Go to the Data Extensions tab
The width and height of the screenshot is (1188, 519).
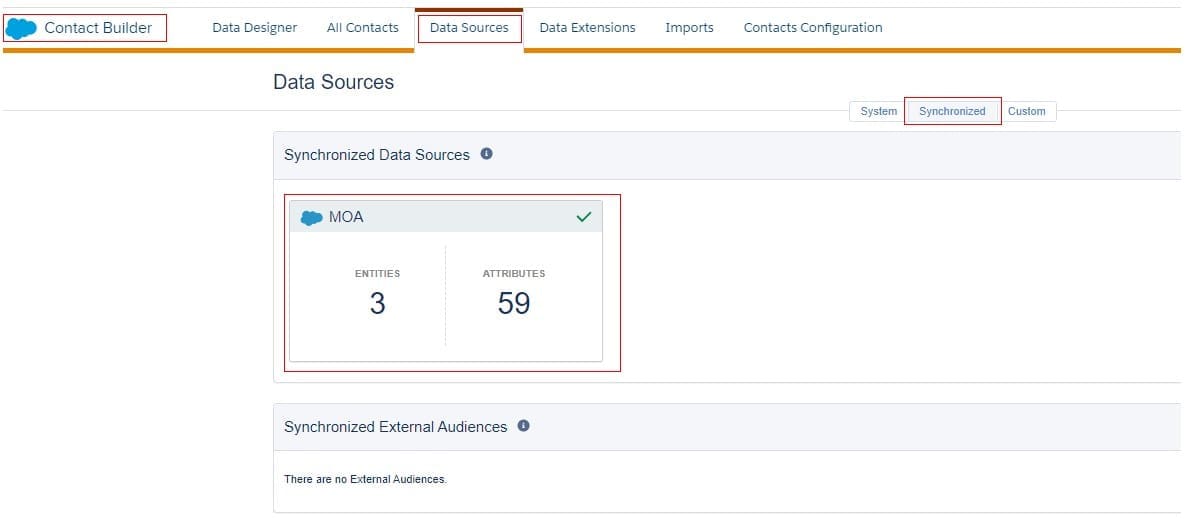click(587, 28)
